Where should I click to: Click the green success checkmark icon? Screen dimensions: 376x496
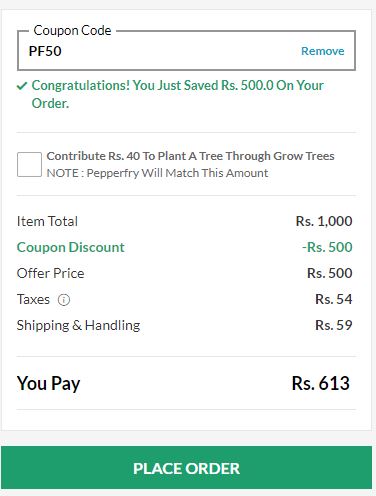[22, 86]
